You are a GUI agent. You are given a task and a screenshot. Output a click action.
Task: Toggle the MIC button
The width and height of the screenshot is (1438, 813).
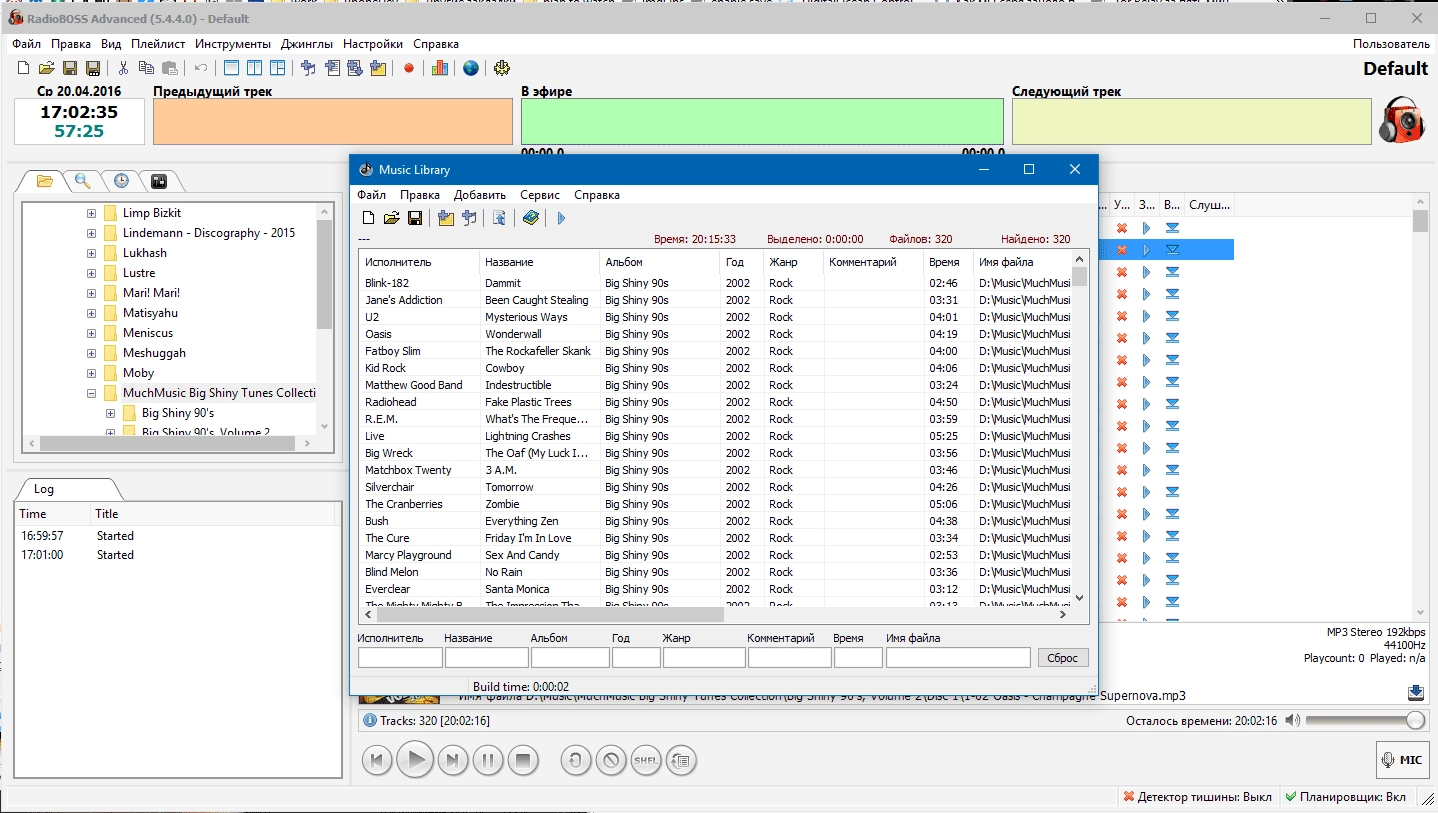pyautogui.click(x=1401, y=760)
